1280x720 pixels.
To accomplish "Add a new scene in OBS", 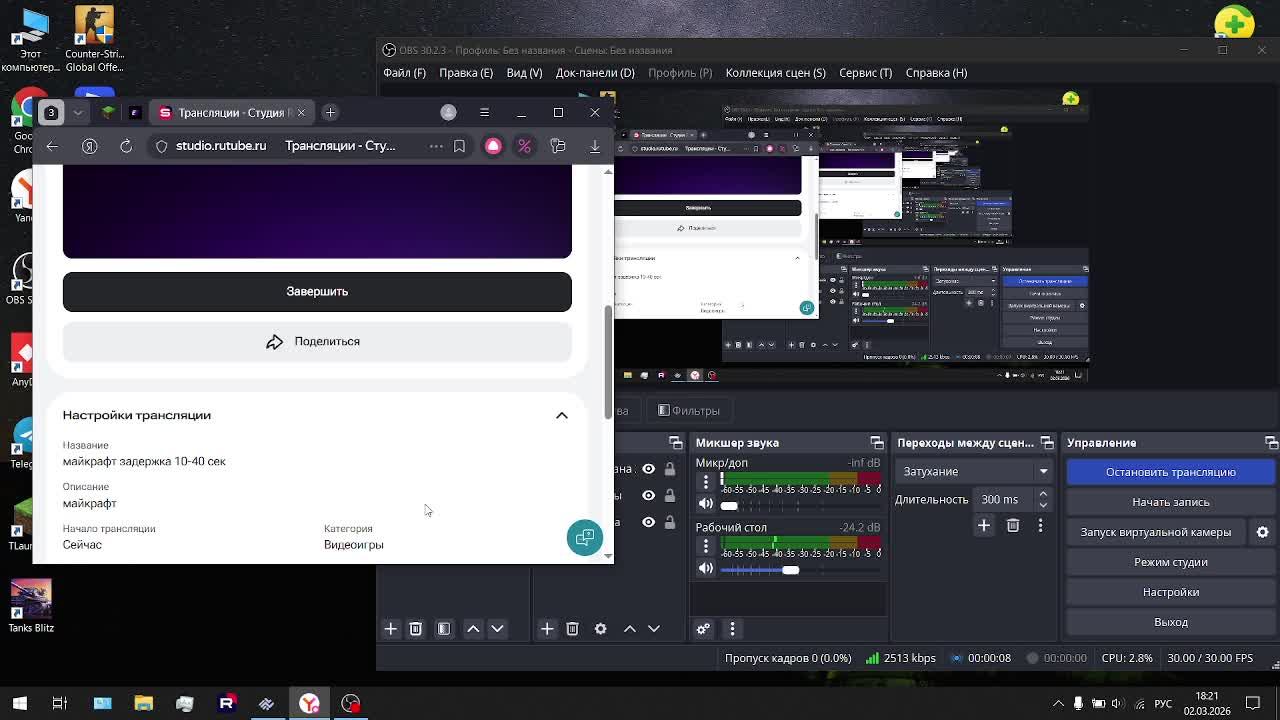I will [x=391, y=629].
